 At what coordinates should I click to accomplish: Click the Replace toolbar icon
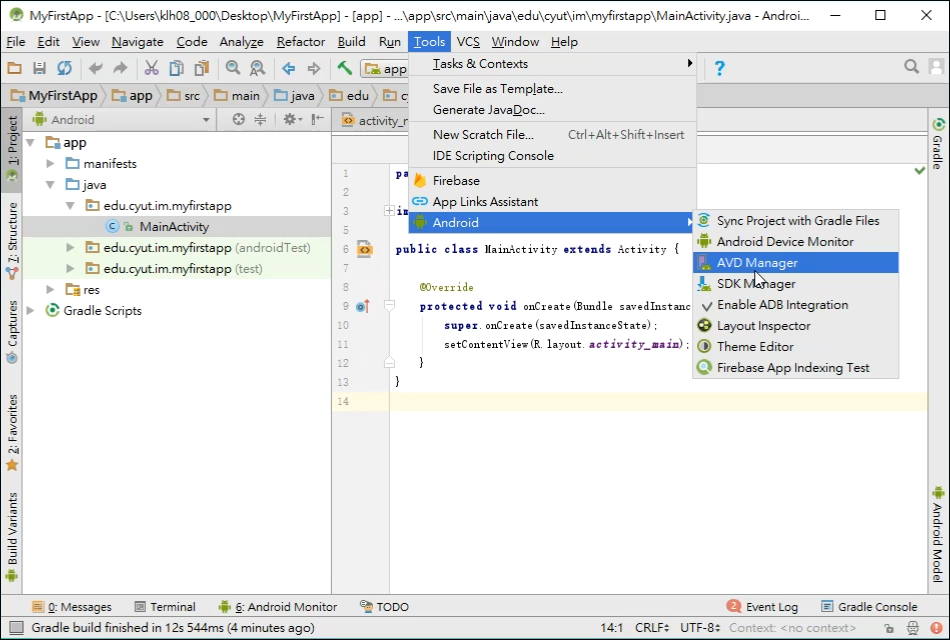(257, 68)
